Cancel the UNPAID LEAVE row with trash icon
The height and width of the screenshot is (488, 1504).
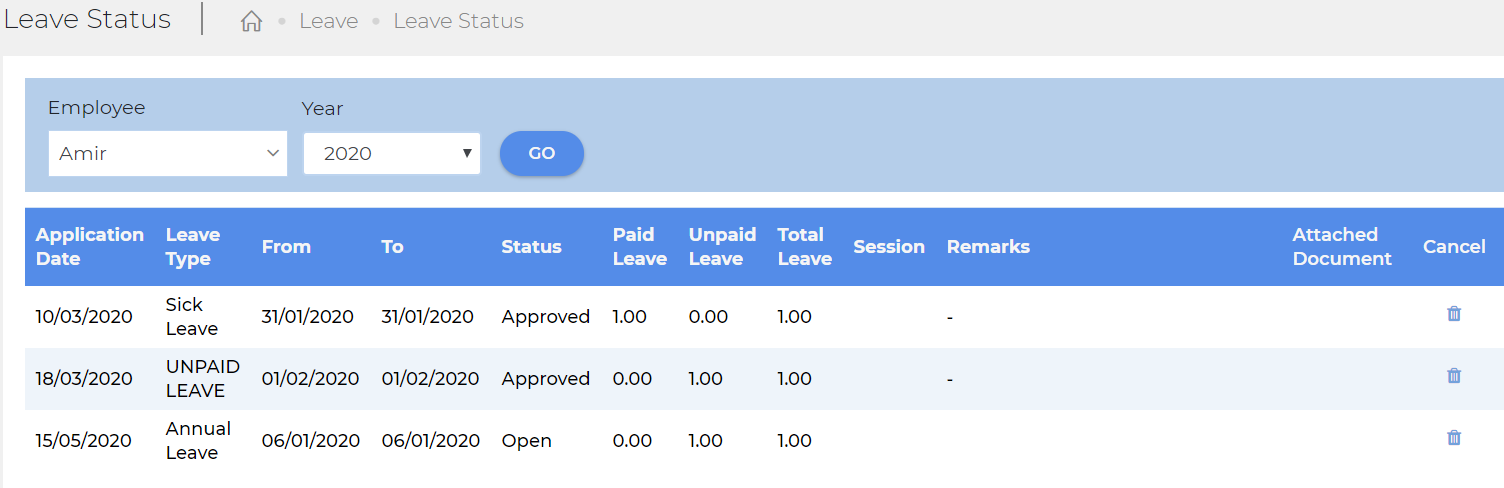pos(1454,376)
